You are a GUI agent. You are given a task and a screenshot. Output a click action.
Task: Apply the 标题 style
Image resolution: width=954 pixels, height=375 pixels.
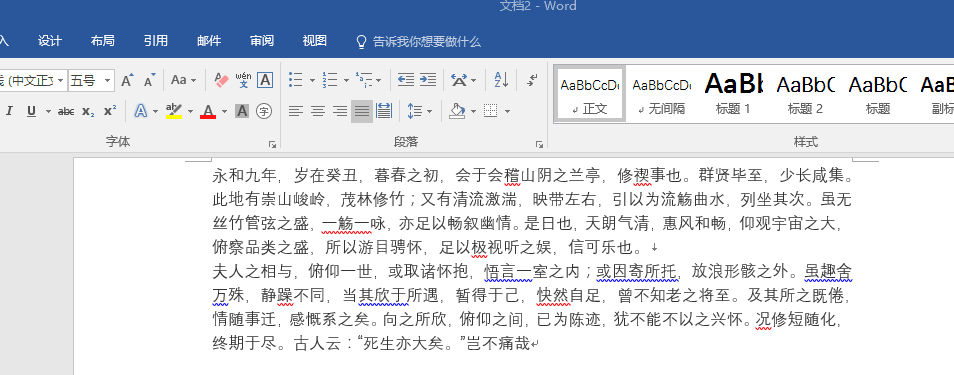tap(877, 95)
